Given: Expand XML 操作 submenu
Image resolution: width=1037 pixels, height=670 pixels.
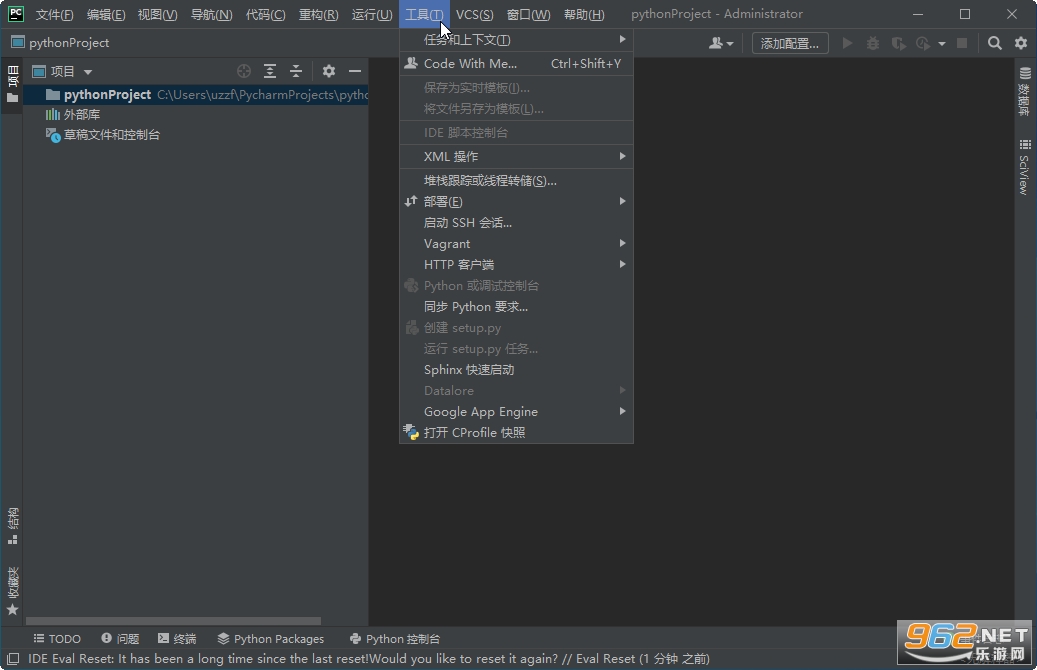Looking at the screenshot, I should (x=517, y=156).
